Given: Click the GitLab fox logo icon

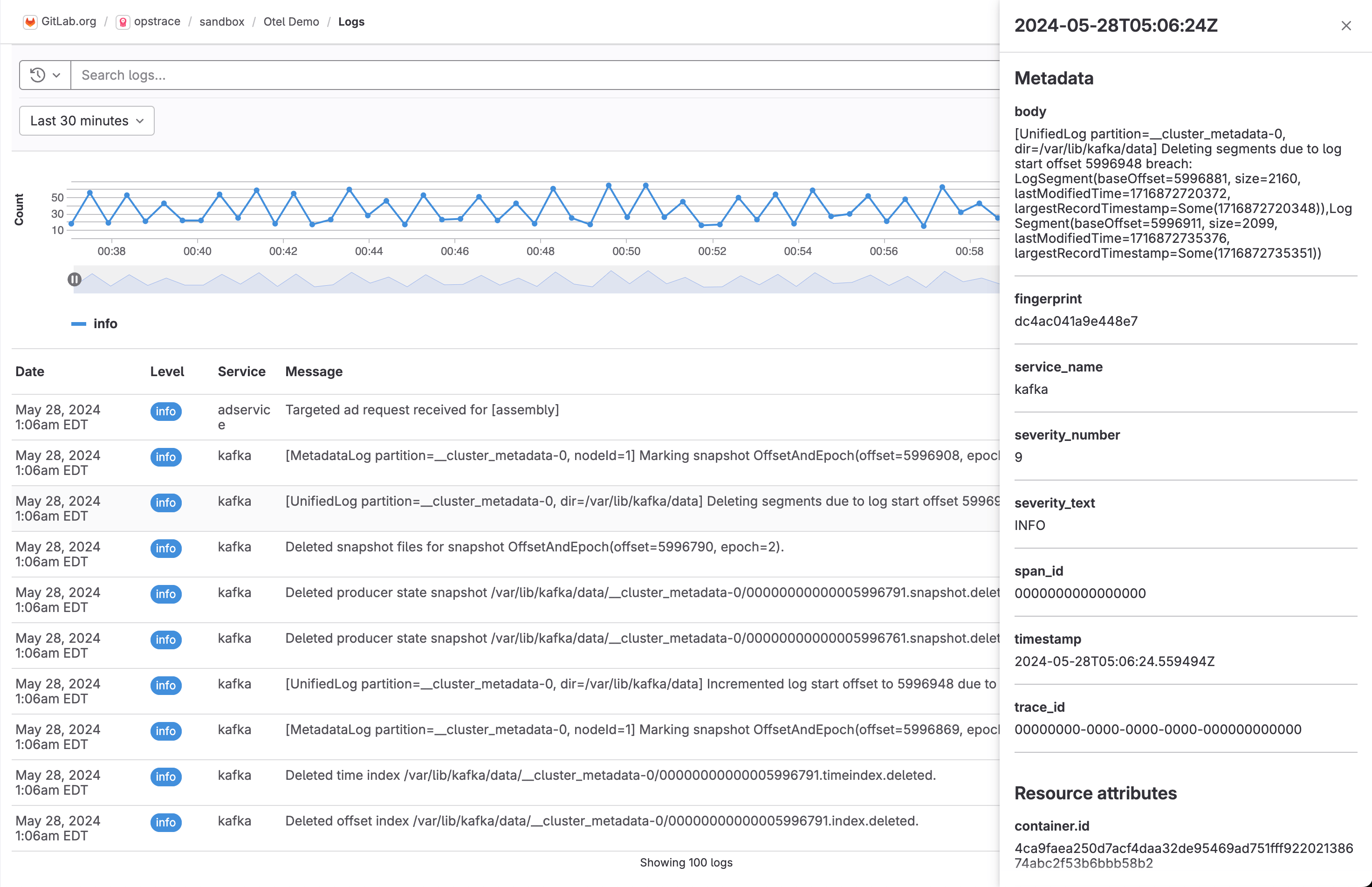Looking at the screenshot, I should click(30, 22).
